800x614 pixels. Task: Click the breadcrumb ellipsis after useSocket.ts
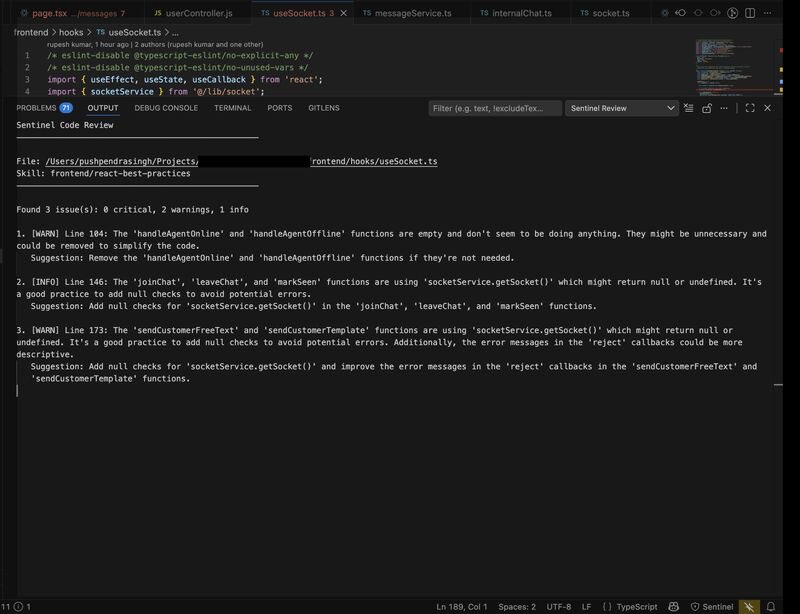click(175, 33)
